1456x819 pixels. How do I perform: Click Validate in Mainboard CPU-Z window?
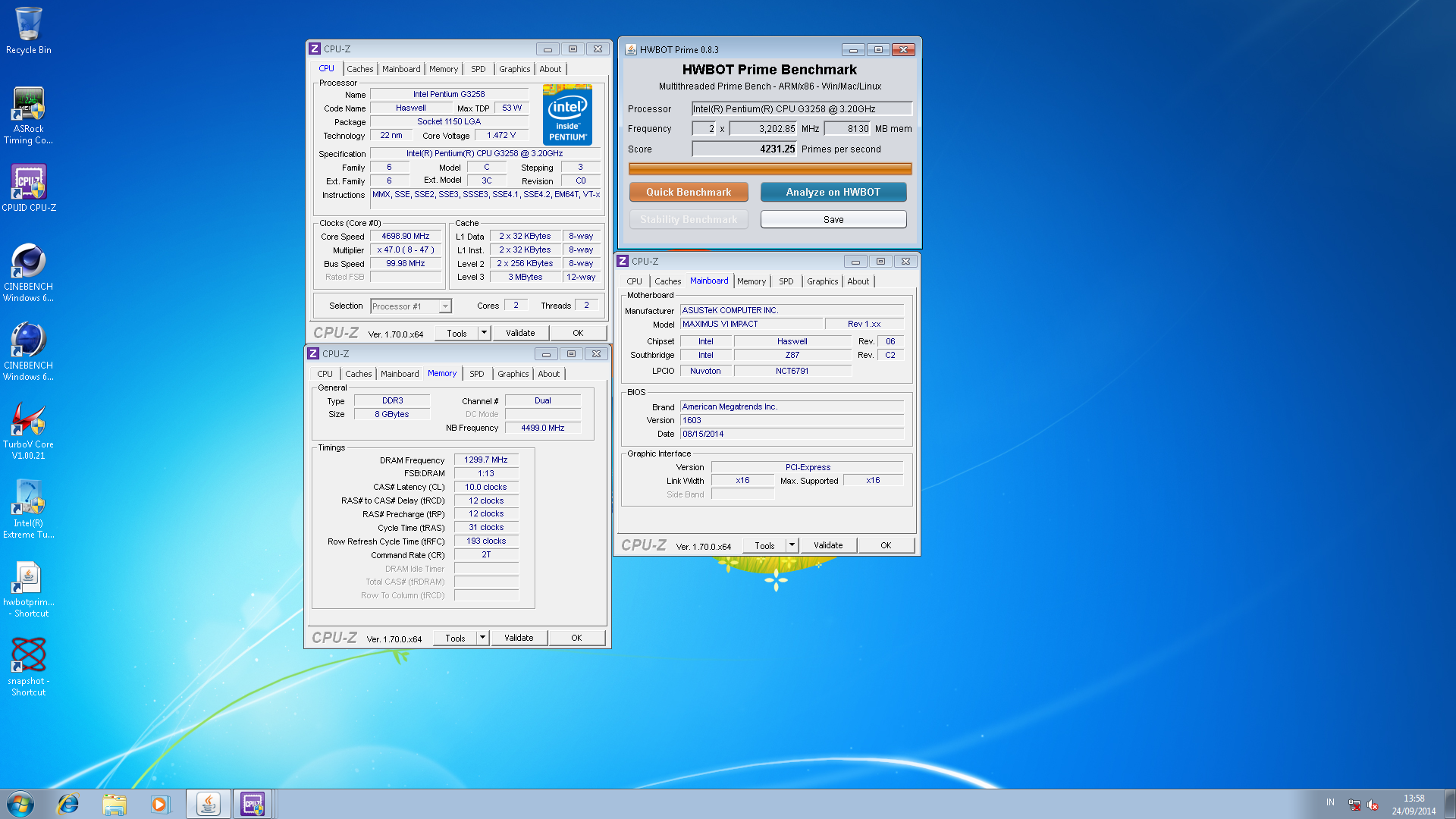(828, 545)
